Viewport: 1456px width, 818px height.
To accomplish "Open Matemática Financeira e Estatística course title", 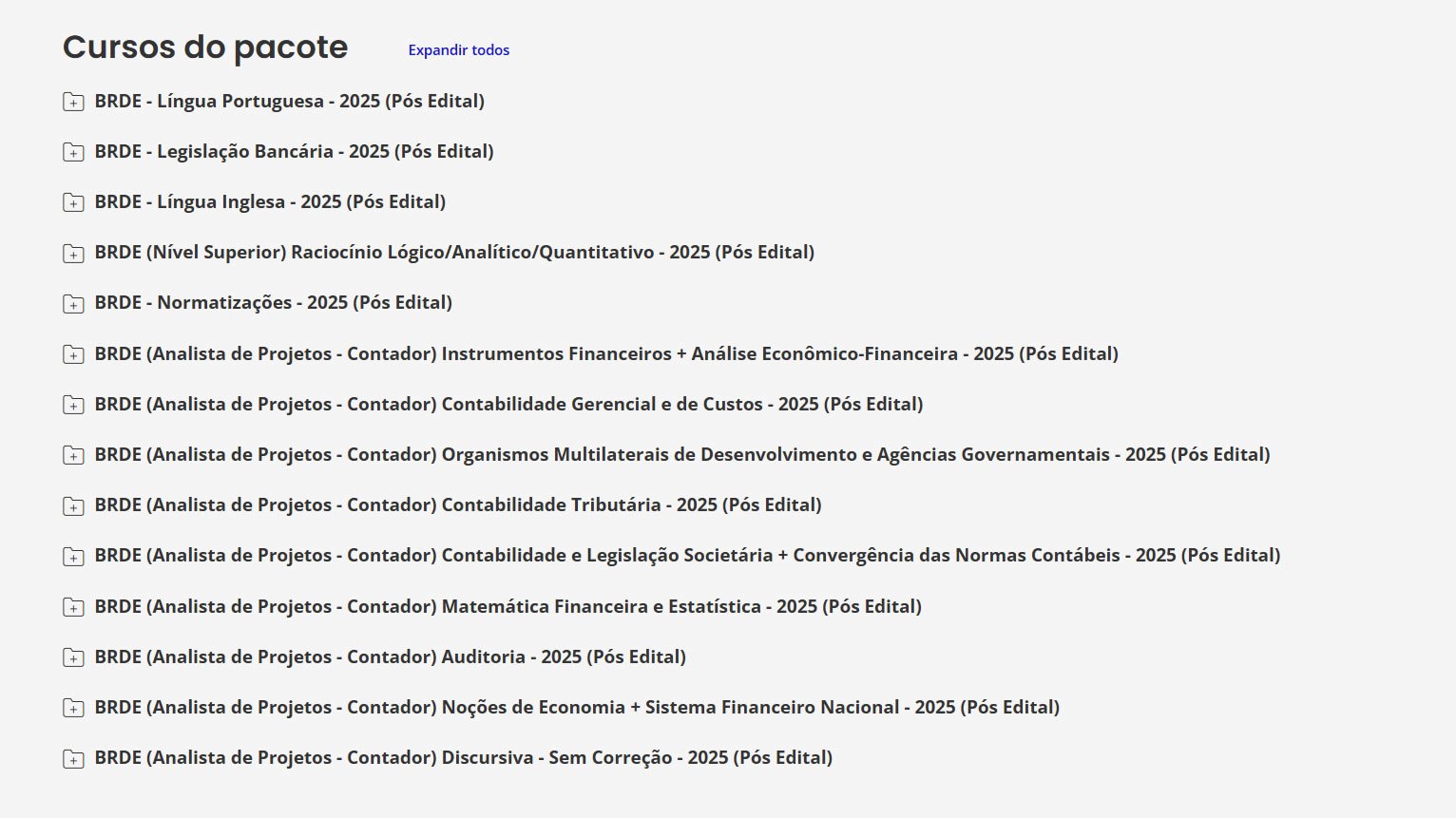I will click(508, 606).
